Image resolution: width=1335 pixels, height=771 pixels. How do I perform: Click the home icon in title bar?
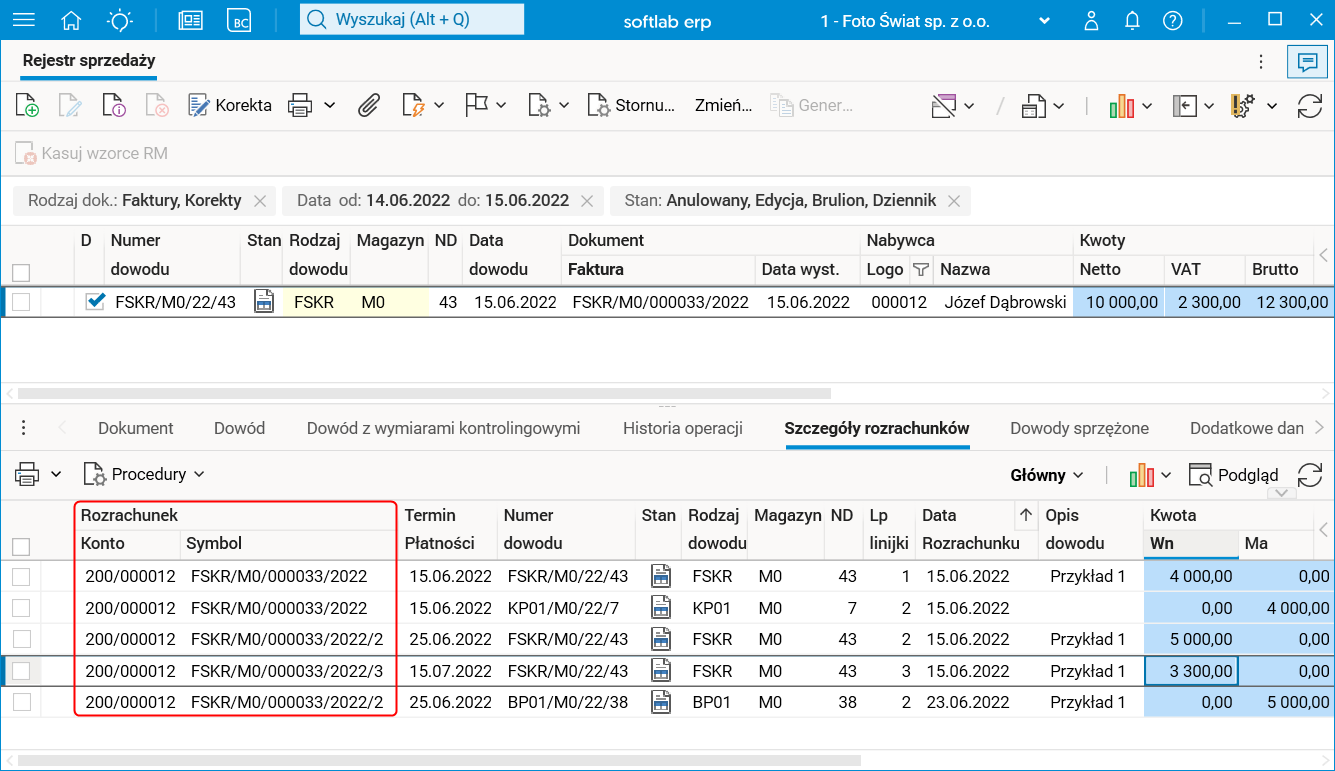point(71,20)
